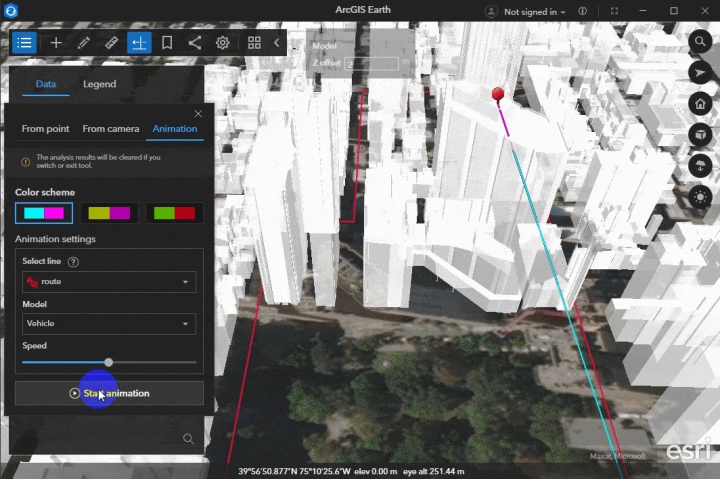
Task: Minimize the ArcGIS Earth window
Action: coord(642,11)
